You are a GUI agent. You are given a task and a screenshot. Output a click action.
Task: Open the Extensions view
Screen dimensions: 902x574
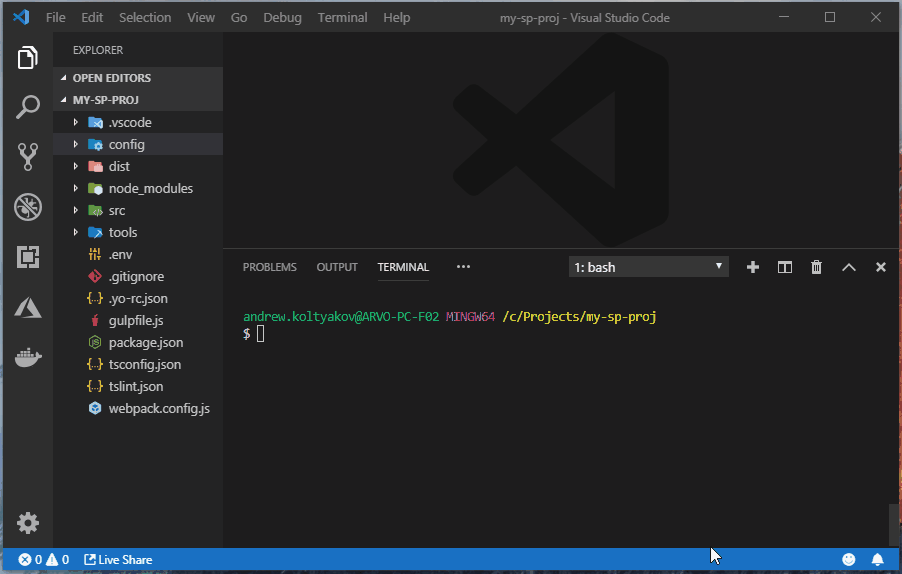28,257
